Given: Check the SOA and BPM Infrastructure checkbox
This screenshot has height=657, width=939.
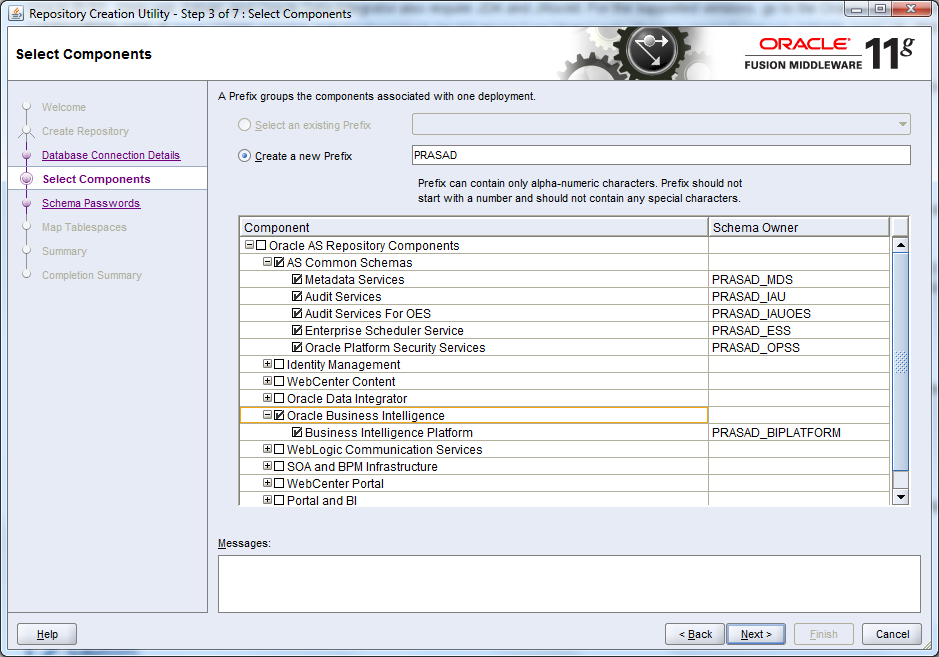Looking at the screenshot, I should click(x=279, y=466).
